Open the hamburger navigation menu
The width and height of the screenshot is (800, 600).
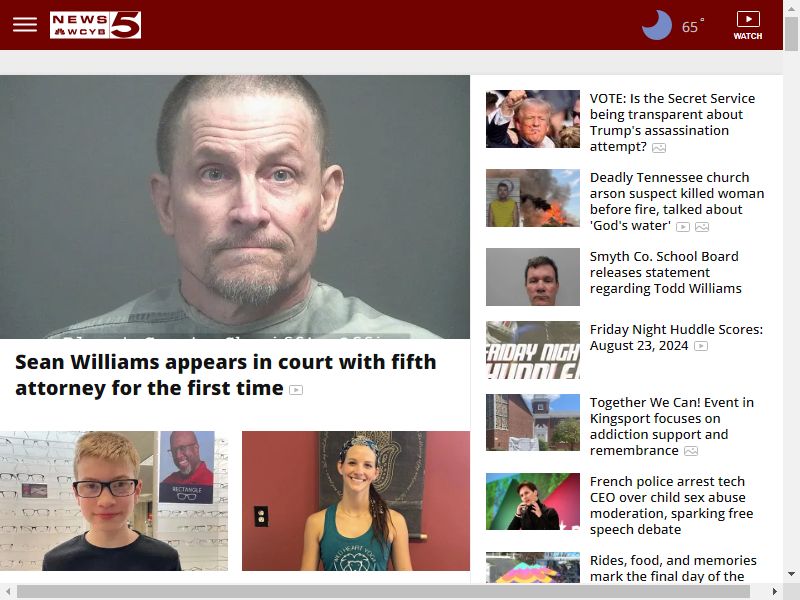25,24
